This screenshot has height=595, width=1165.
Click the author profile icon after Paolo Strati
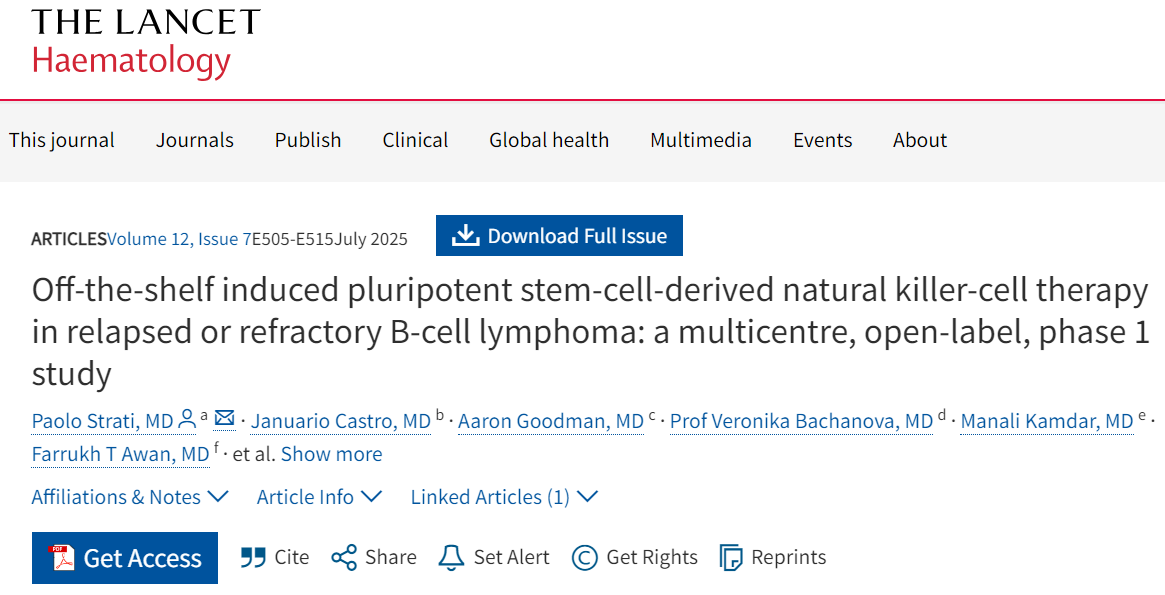[x=187, y=419]
